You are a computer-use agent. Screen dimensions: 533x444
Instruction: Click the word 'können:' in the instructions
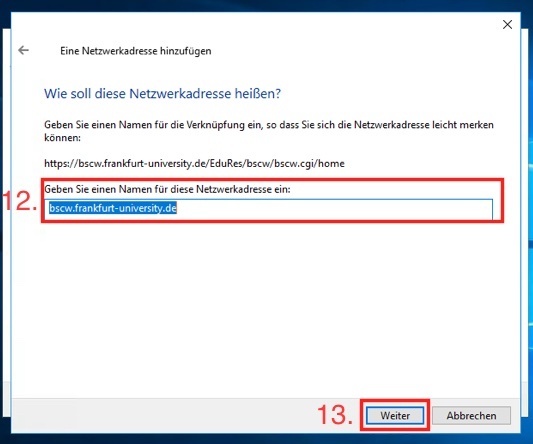(x=63, y=138)
